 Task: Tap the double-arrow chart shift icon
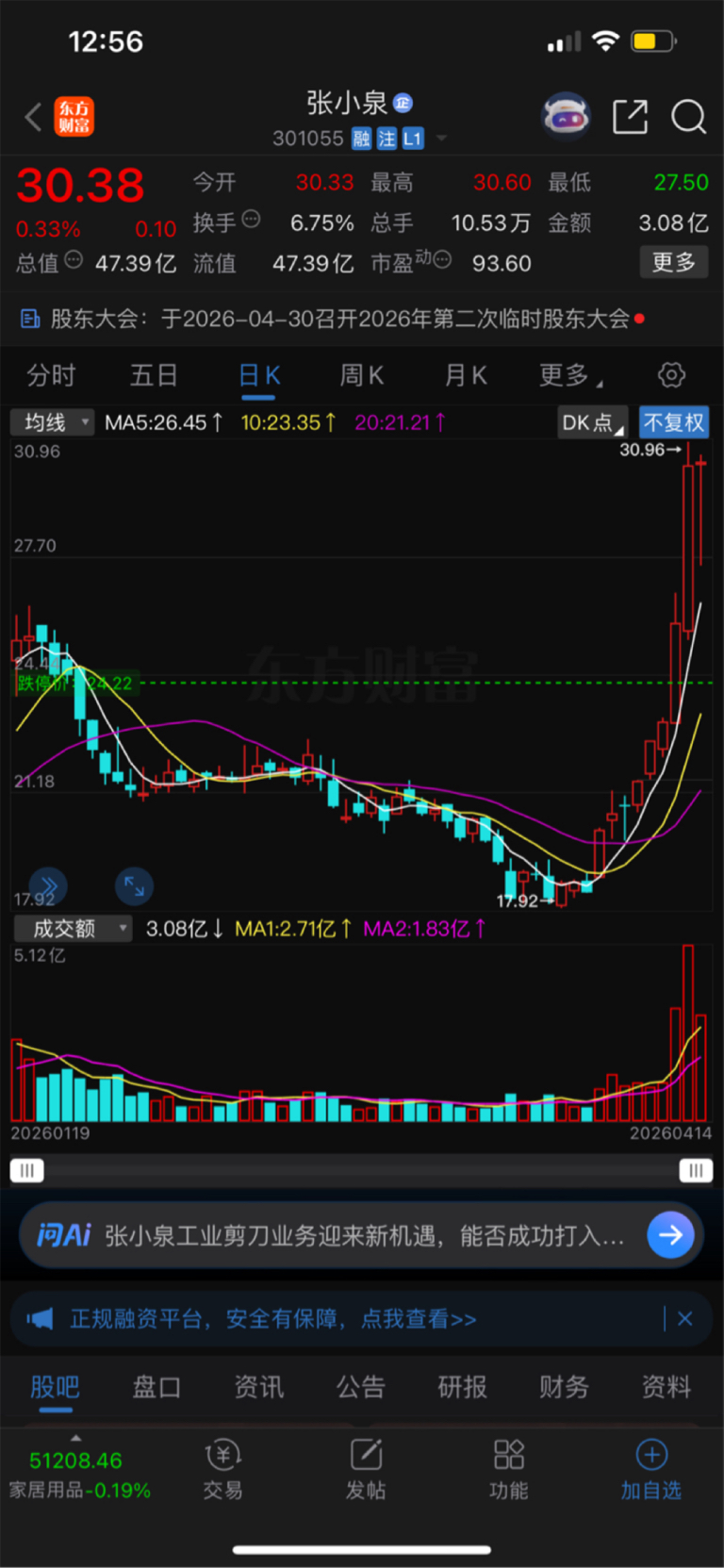pos(48,886)
